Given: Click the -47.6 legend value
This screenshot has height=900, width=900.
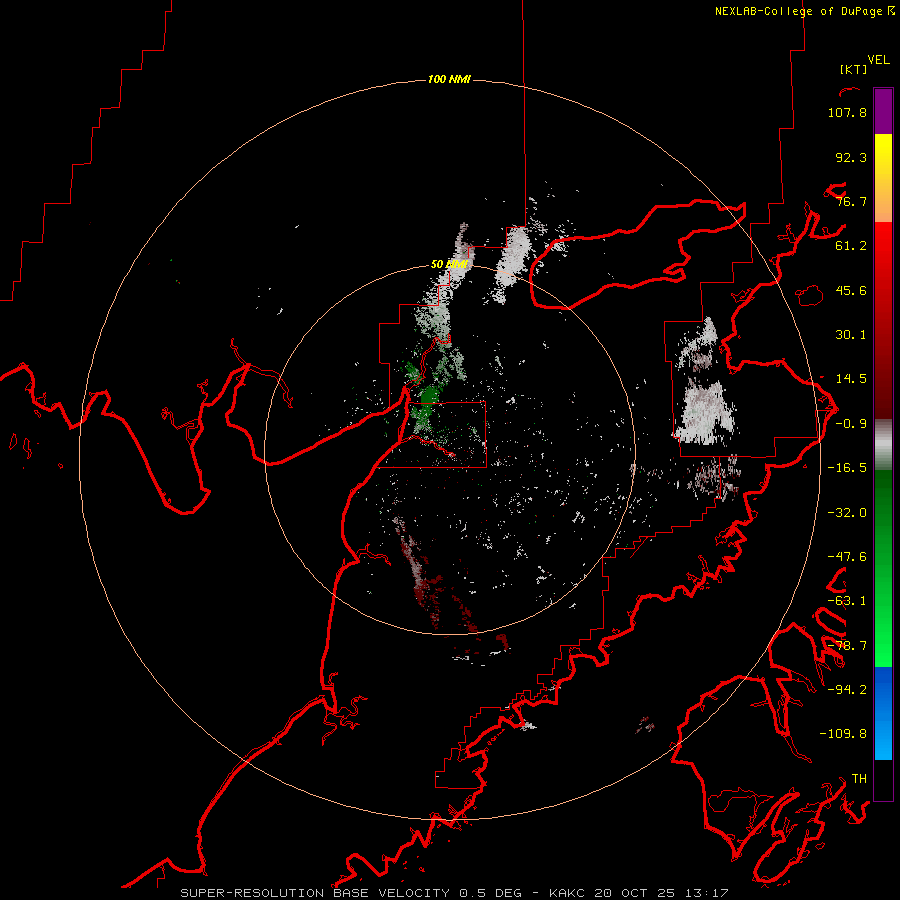Looking at the screenshot, I should (847, 557).
